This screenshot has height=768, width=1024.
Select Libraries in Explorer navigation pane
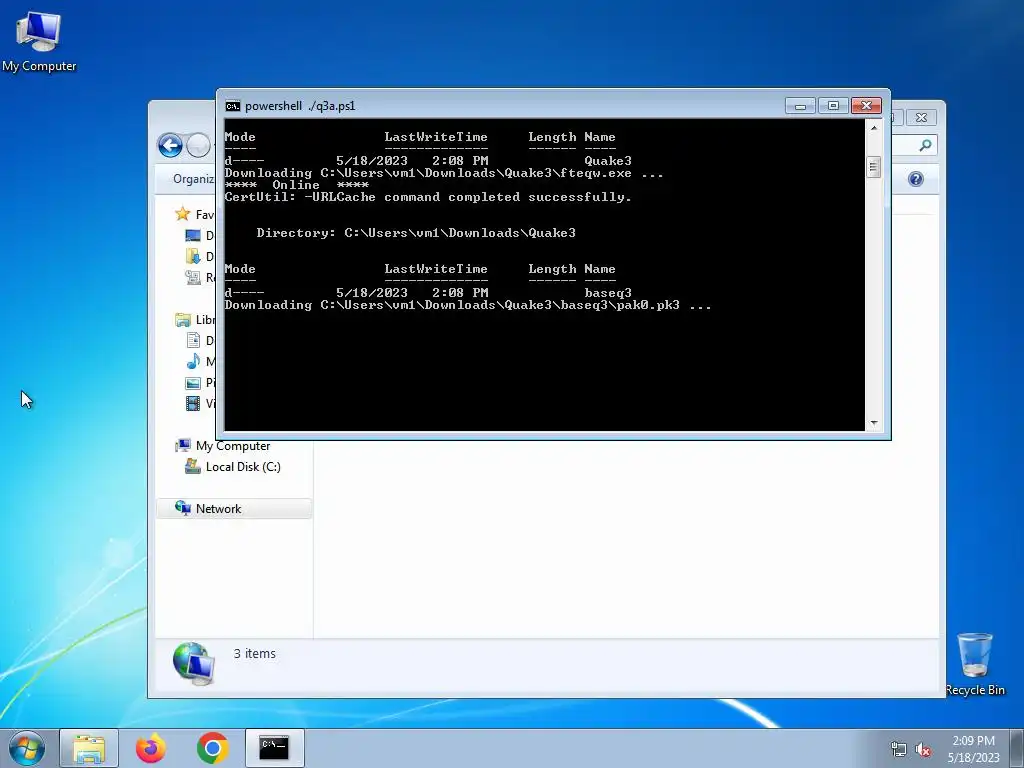pos(195,319)
